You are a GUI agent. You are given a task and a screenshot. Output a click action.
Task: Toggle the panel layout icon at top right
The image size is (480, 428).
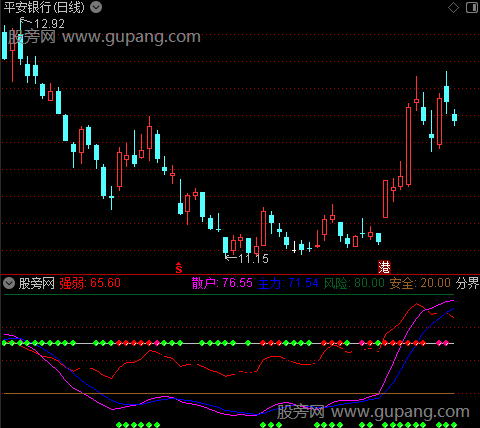[472, 7]
